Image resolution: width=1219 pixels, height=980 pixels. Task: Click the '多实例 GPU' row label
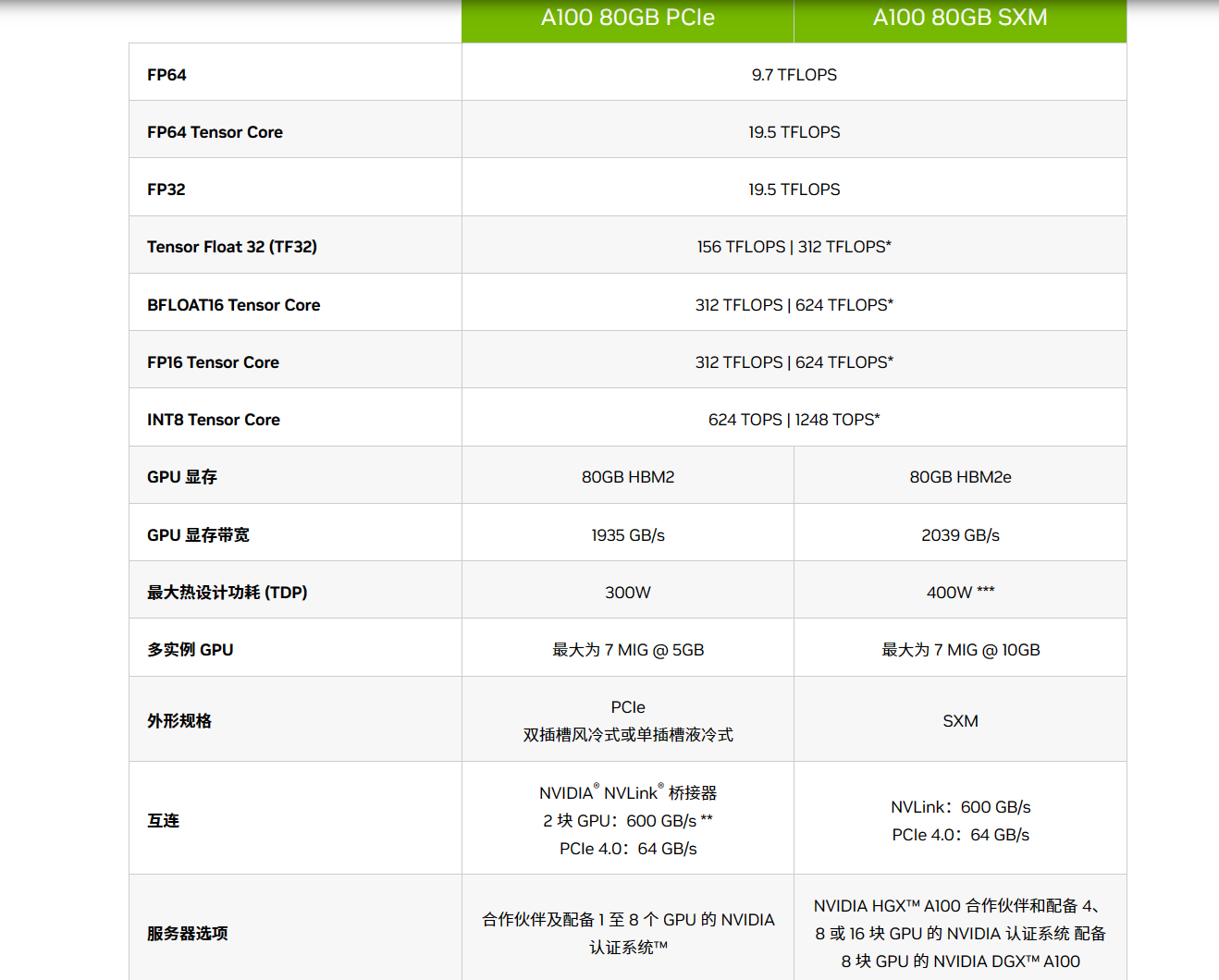coord(191,650)
